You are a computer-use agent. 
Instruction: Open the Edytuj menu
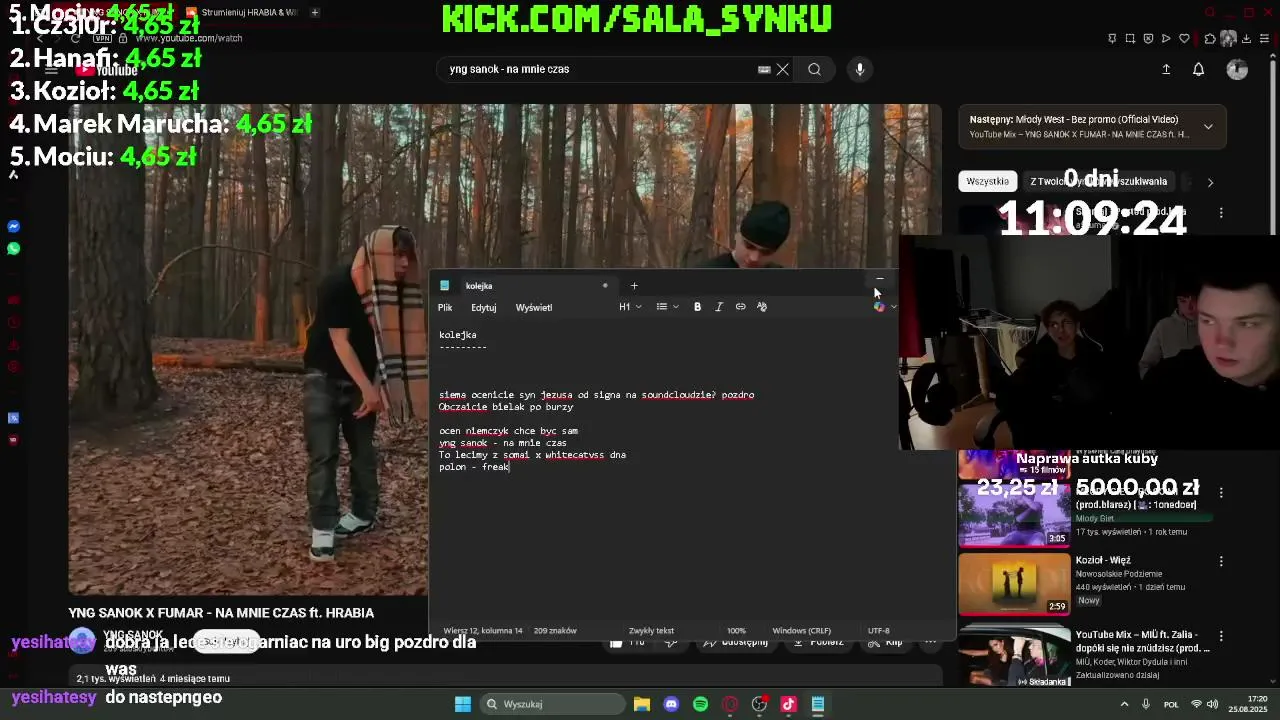(x=484, y=307)
